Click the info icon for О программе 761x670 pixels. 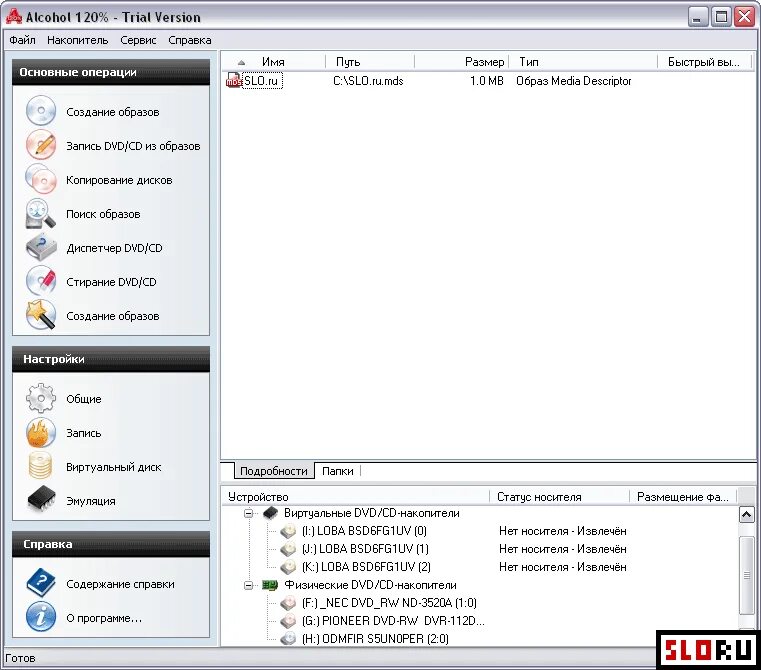point(41,617)
